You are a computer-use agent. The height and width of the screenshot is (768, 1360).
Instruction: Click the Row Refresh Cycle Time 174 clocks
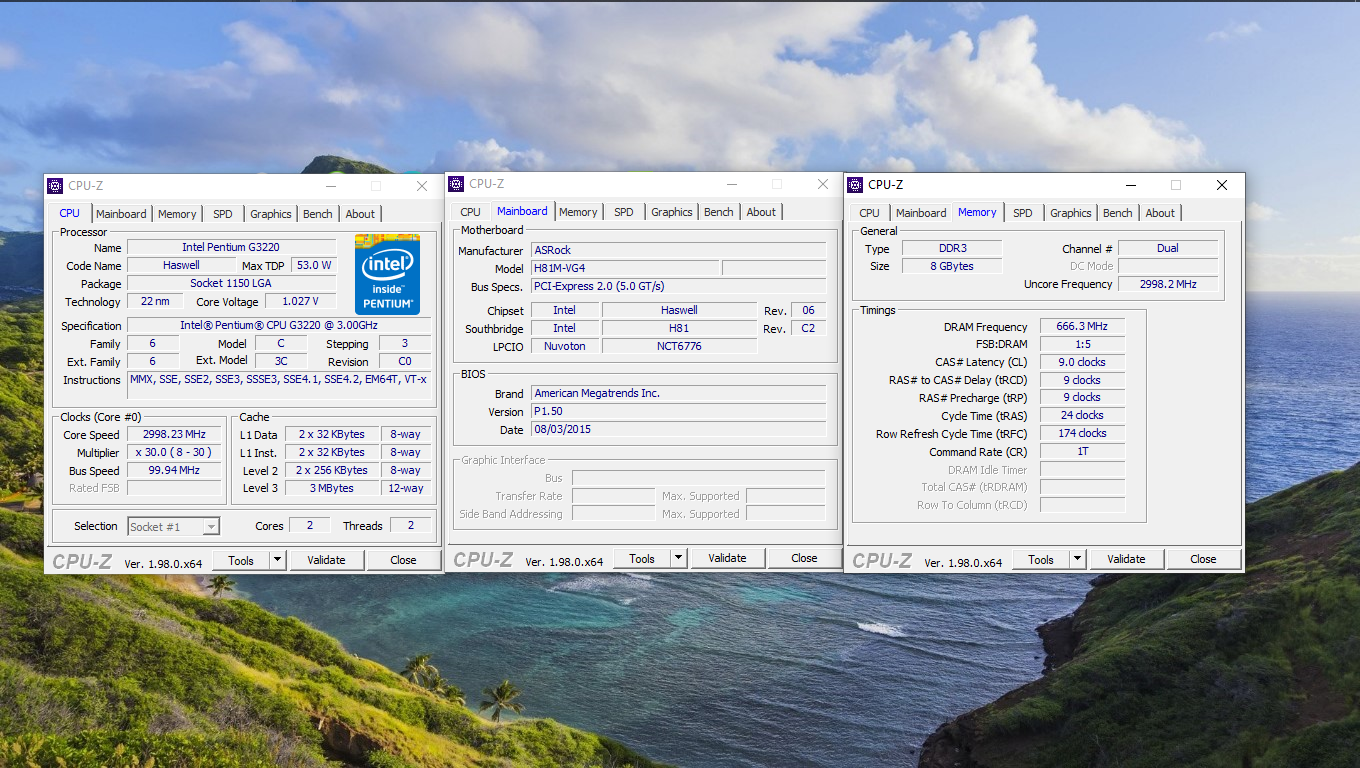click(1082, 433)
